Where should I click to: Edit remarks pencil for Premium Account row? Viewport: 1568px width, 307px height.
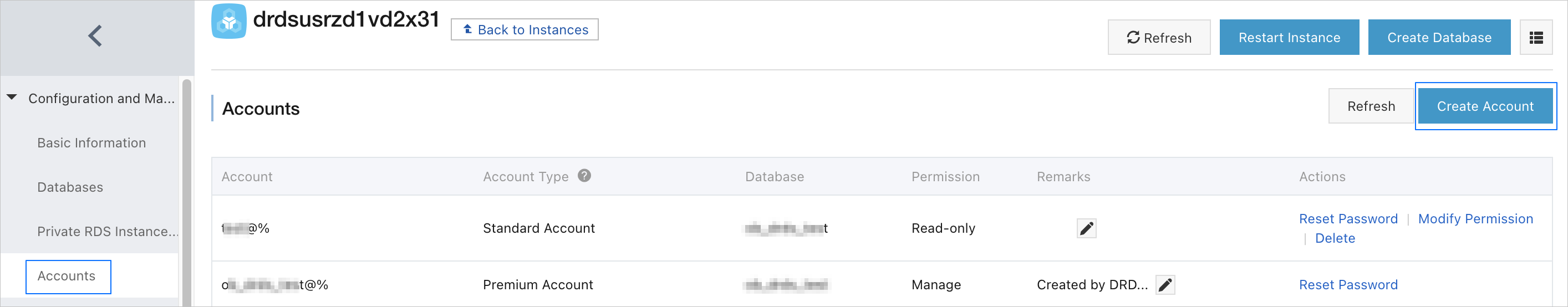point(1165,285)
